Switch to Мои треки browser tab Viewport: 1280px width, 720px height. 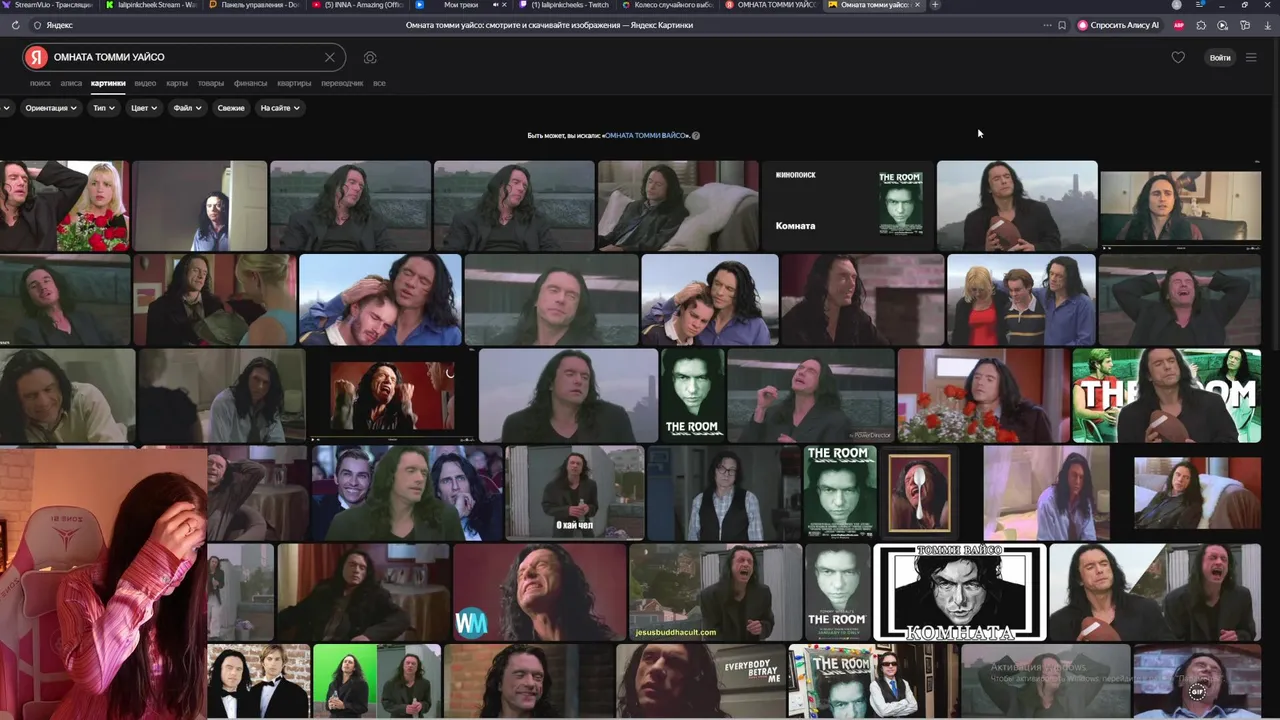point(460,5)
